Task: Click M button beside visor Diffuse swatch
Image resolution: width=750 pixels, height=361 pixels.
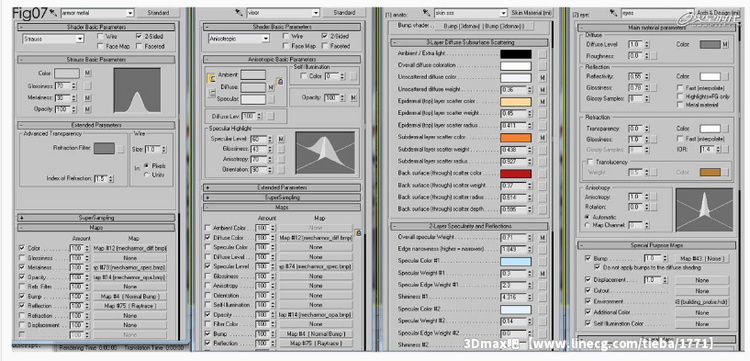Action: (271, 88)
